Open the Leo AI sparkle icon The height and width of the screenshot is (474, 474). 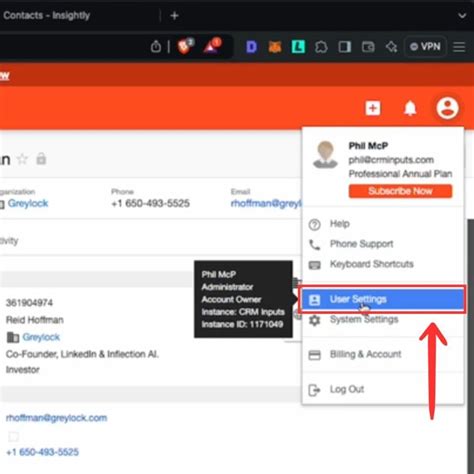coord(391,47)
